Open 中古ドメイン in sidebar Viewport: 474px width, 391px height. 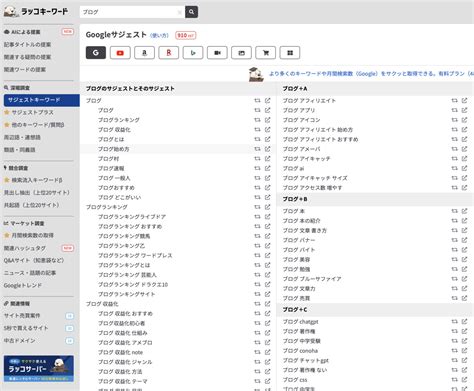(x=19, y=341)
